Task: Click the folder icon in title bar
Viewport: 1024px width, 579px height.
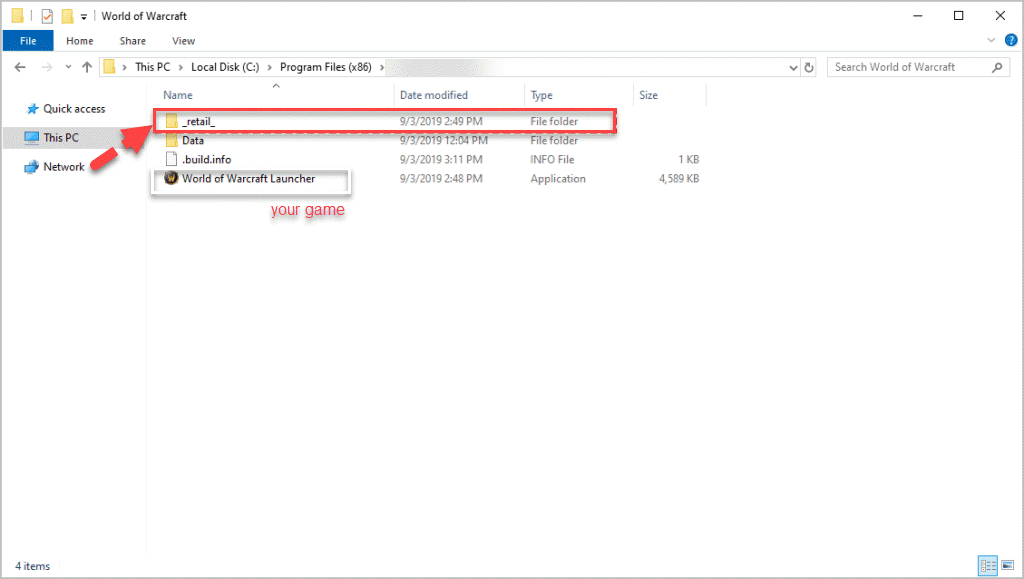Action: 18,15
